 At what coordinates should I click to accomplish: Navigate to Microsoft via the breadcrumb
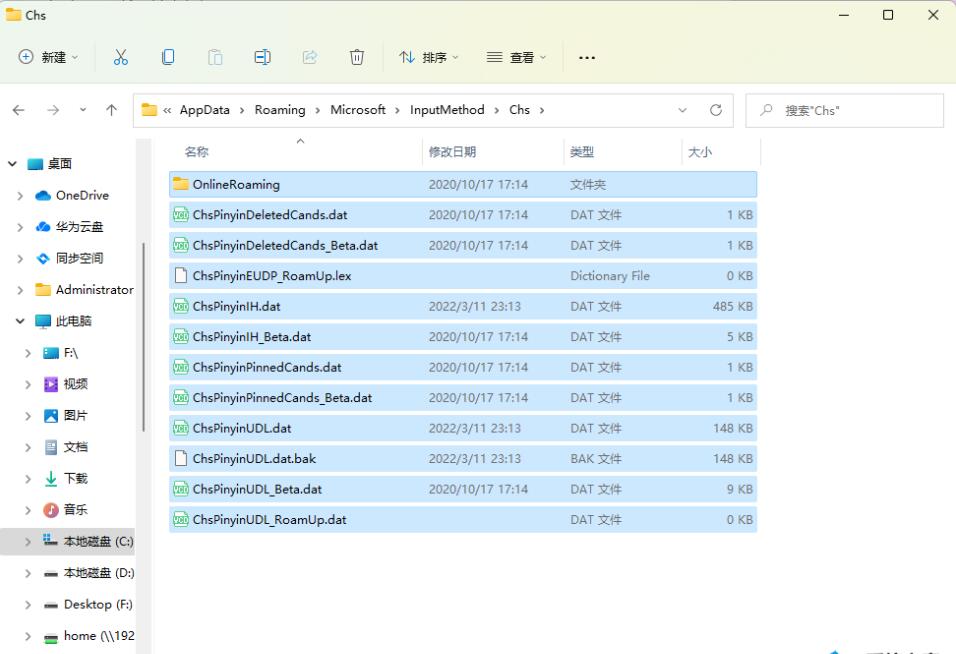pos(360,110)
